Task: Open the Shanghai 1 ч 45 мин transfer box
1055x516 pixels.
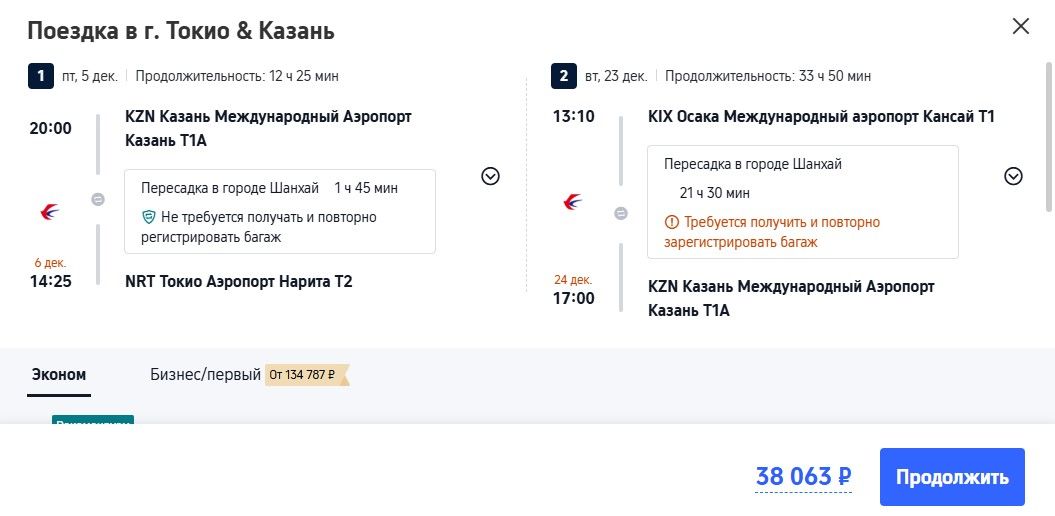Action: pyautogui.click(x=280, y=211)
